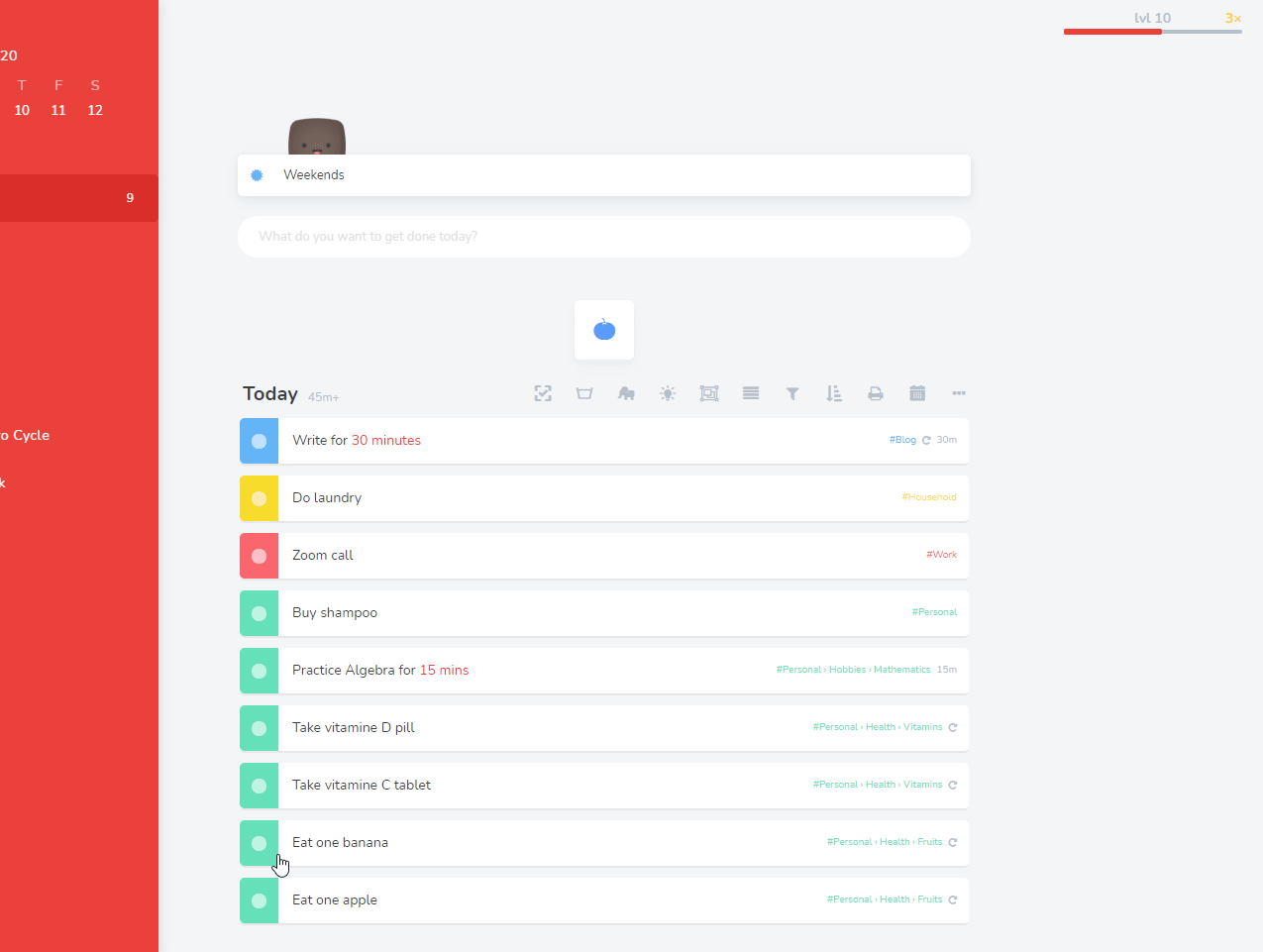Click recurring icon on Take vitamine D pill
This screenshot has width=1263, height=952.
(x=953, y=727)
